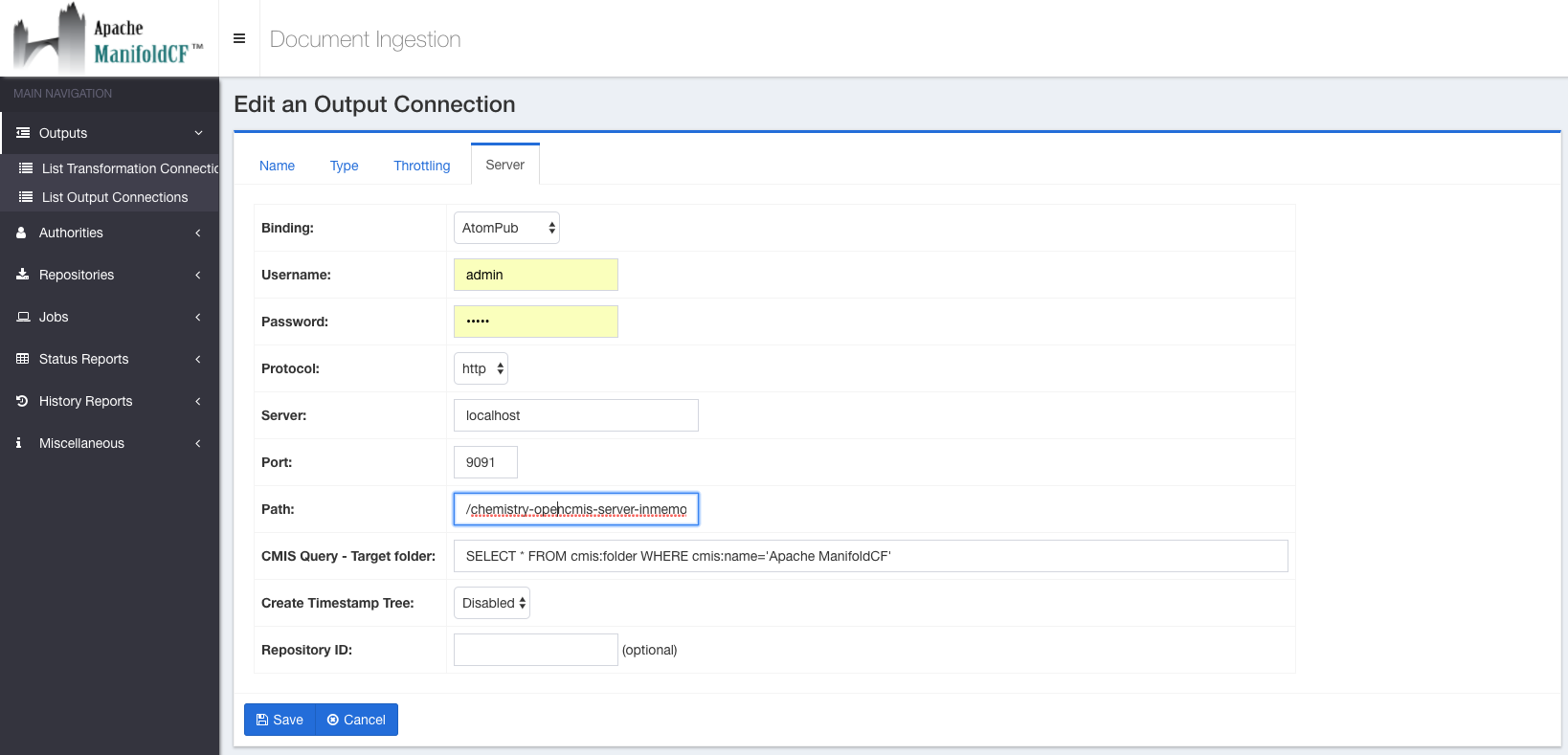Open the Binding dropdown showing AtomPub
The height and width of the screenshot is (755, 1568).
[506, 228]
